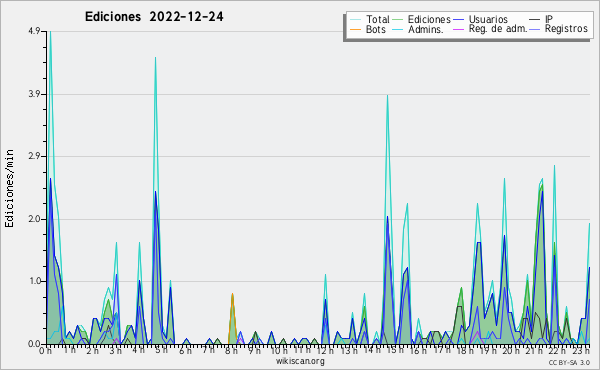This screenshot has width=600, height=370.
Task: Click the '5 h' x-axis label
Action: point(161,350)
